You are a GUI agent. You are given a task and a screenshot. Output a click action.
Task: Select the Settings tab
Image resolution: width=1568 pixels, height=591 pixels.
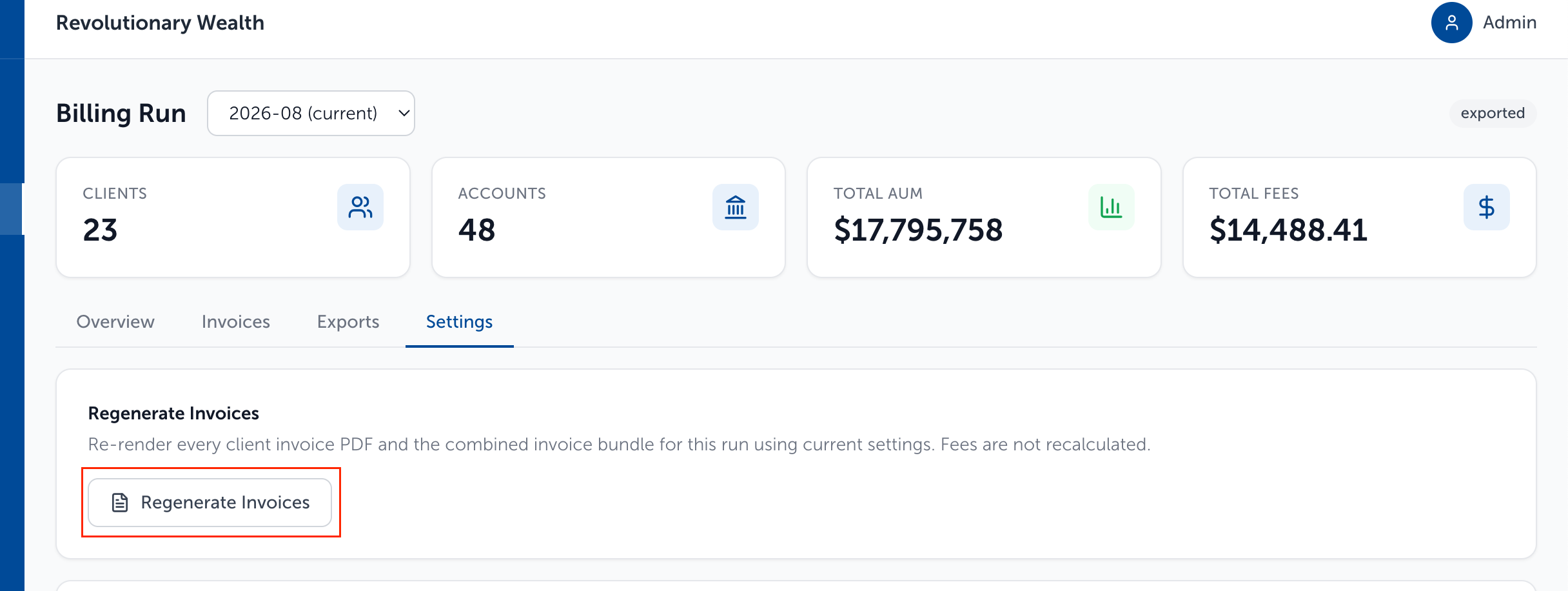click(460, 321)
